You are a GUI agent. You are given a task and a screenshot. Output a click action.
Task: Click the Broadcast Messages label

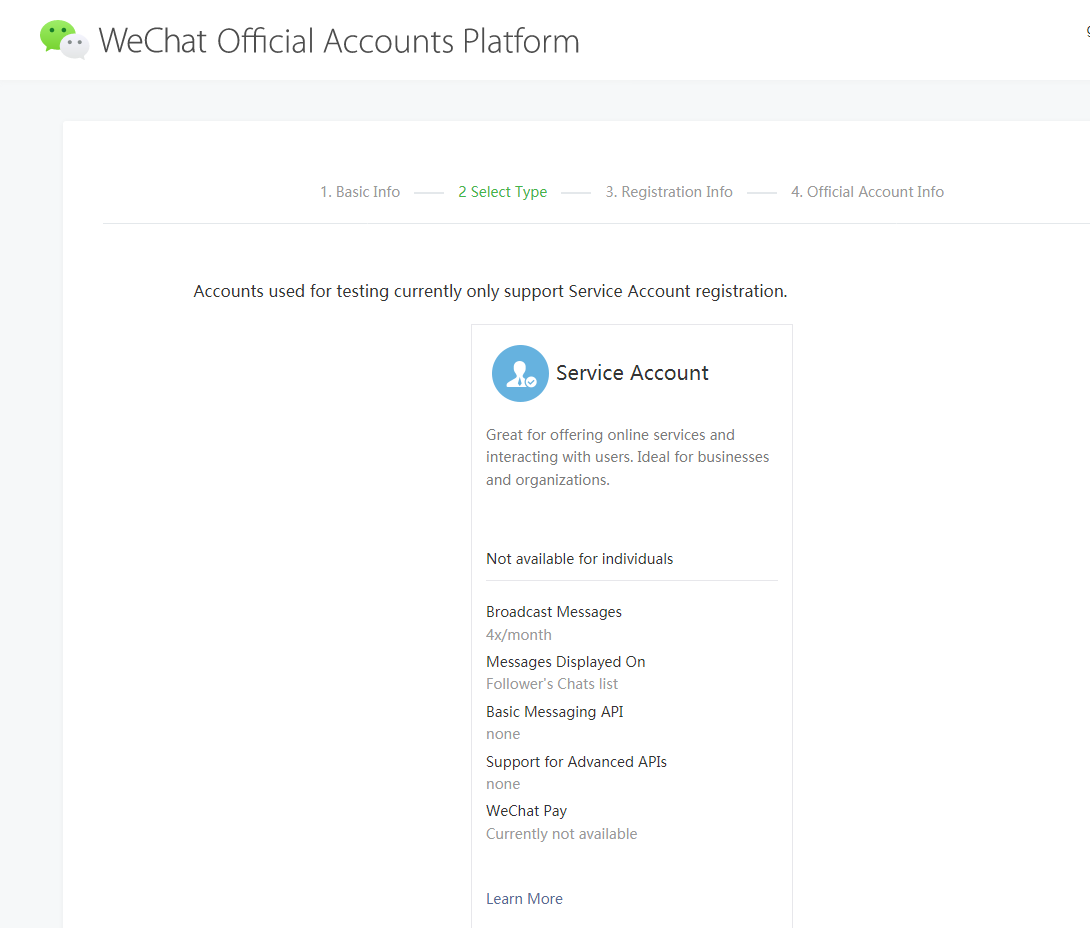pos(554,612)
